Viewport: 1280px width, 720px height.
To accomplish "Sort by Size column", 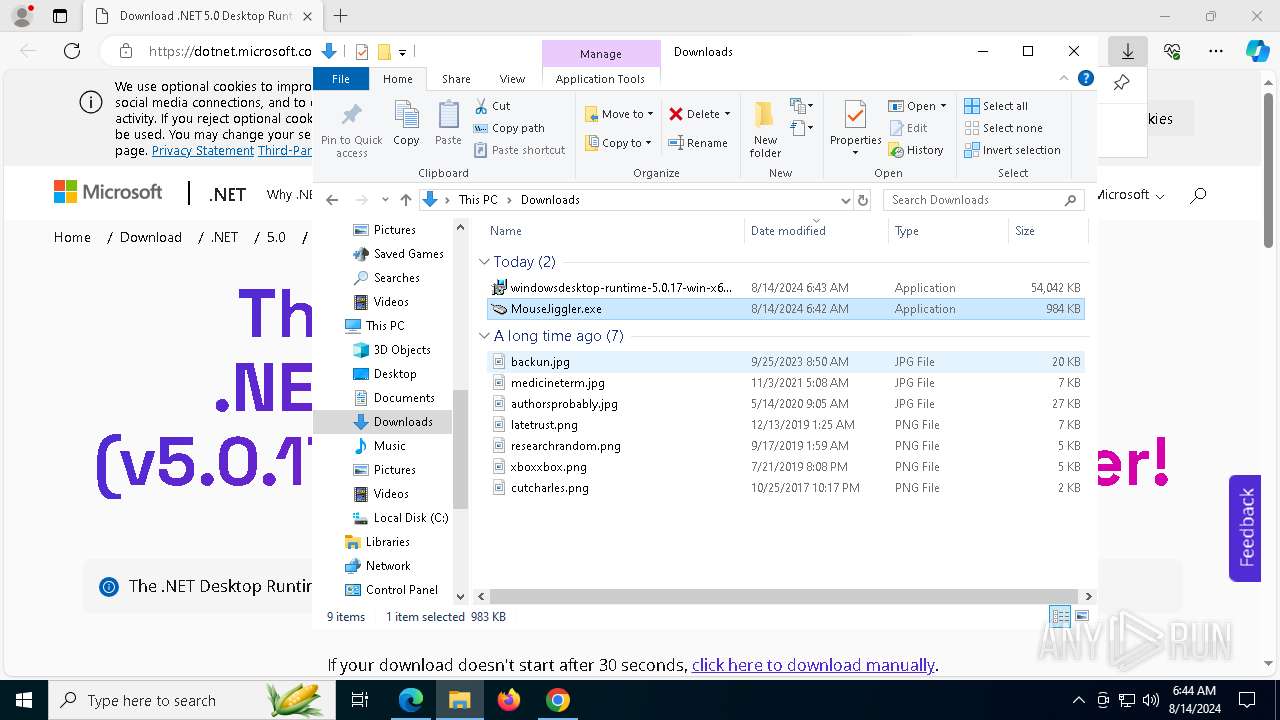I will [x=1047, y=231].
